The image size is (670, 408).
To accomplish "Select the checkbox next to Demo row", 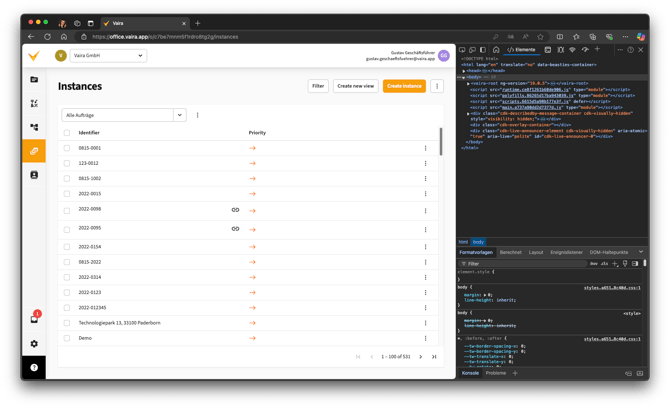I will point(67,338).
